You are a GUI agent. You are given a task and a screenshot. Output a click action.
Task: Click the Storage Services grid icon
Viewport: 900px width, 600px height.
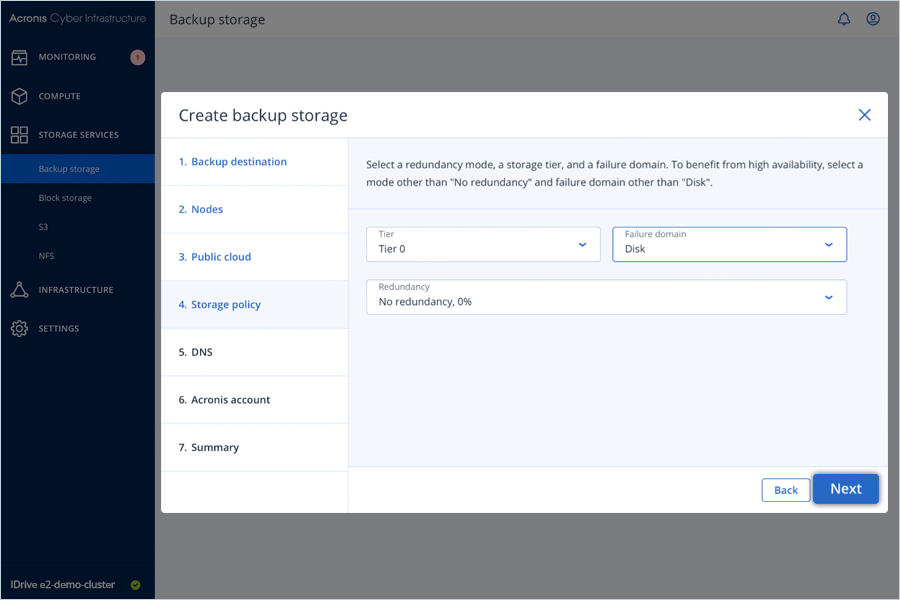pos(19,135)
